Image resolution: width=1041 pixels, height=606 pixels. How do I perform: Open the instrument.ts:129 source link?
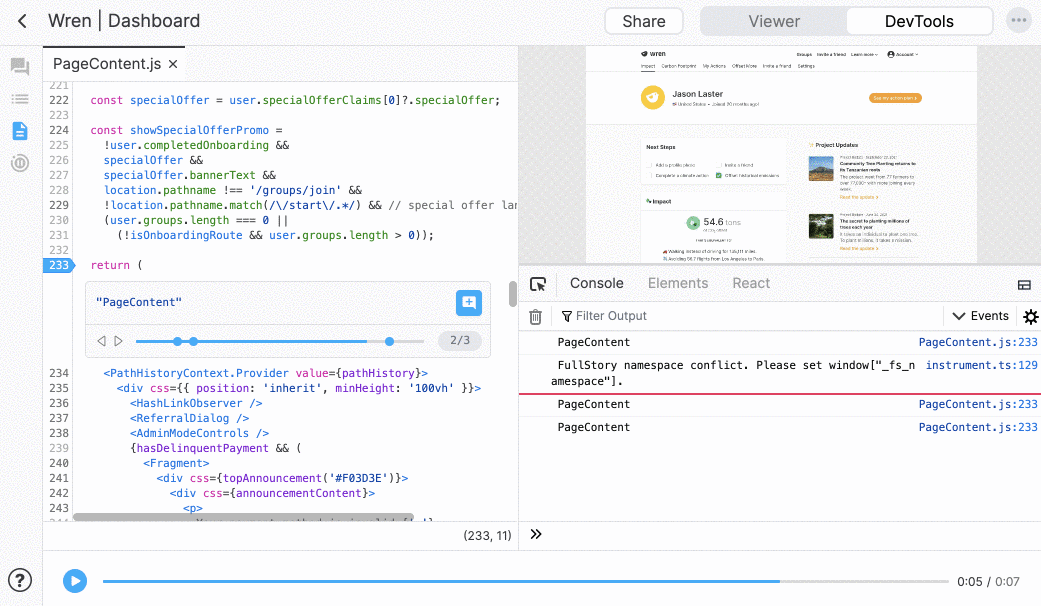pyautogui.click(x=981, y=365)
